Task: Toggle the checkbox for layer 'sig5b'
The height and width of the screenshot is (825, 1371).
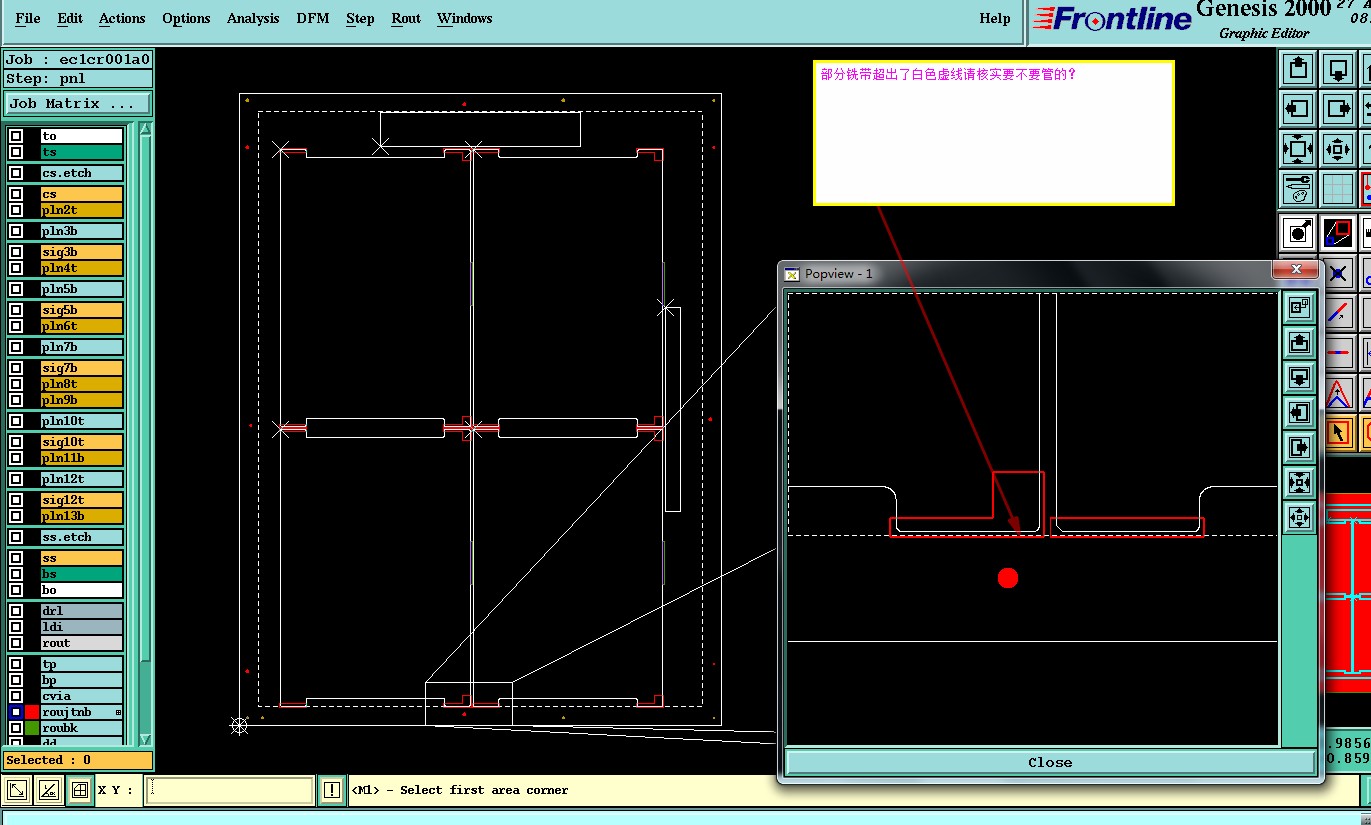Action: (16, 310)
